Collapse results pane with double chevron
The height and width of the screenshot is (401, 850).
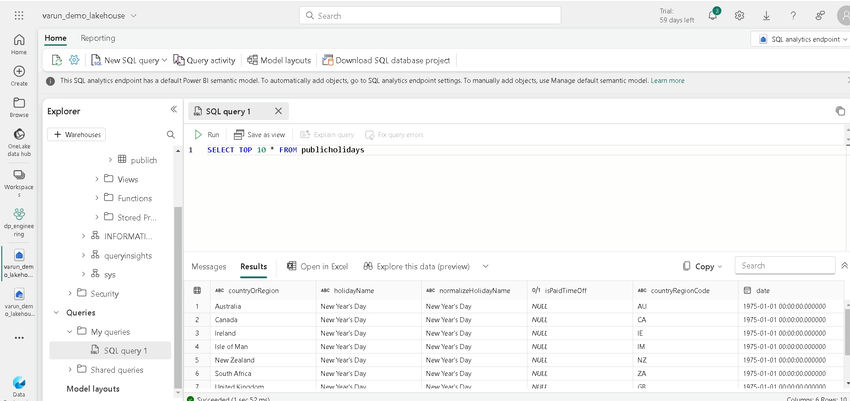pyautogui.click(x=845, y=266)
